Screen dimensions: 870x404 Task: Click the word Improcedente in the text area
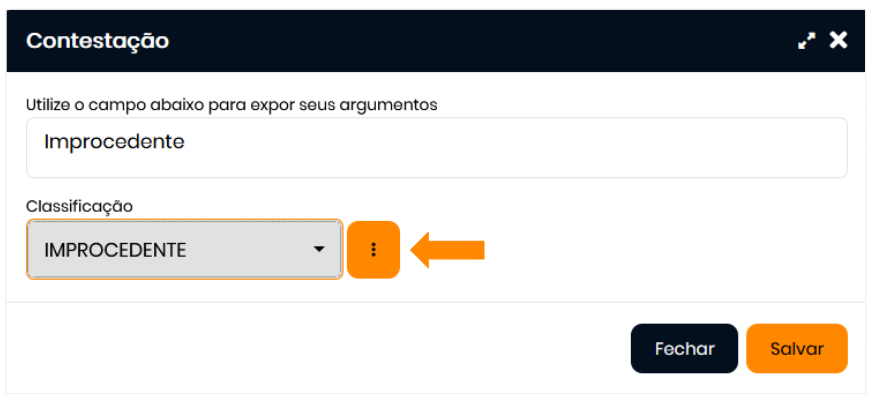[114, 142]
